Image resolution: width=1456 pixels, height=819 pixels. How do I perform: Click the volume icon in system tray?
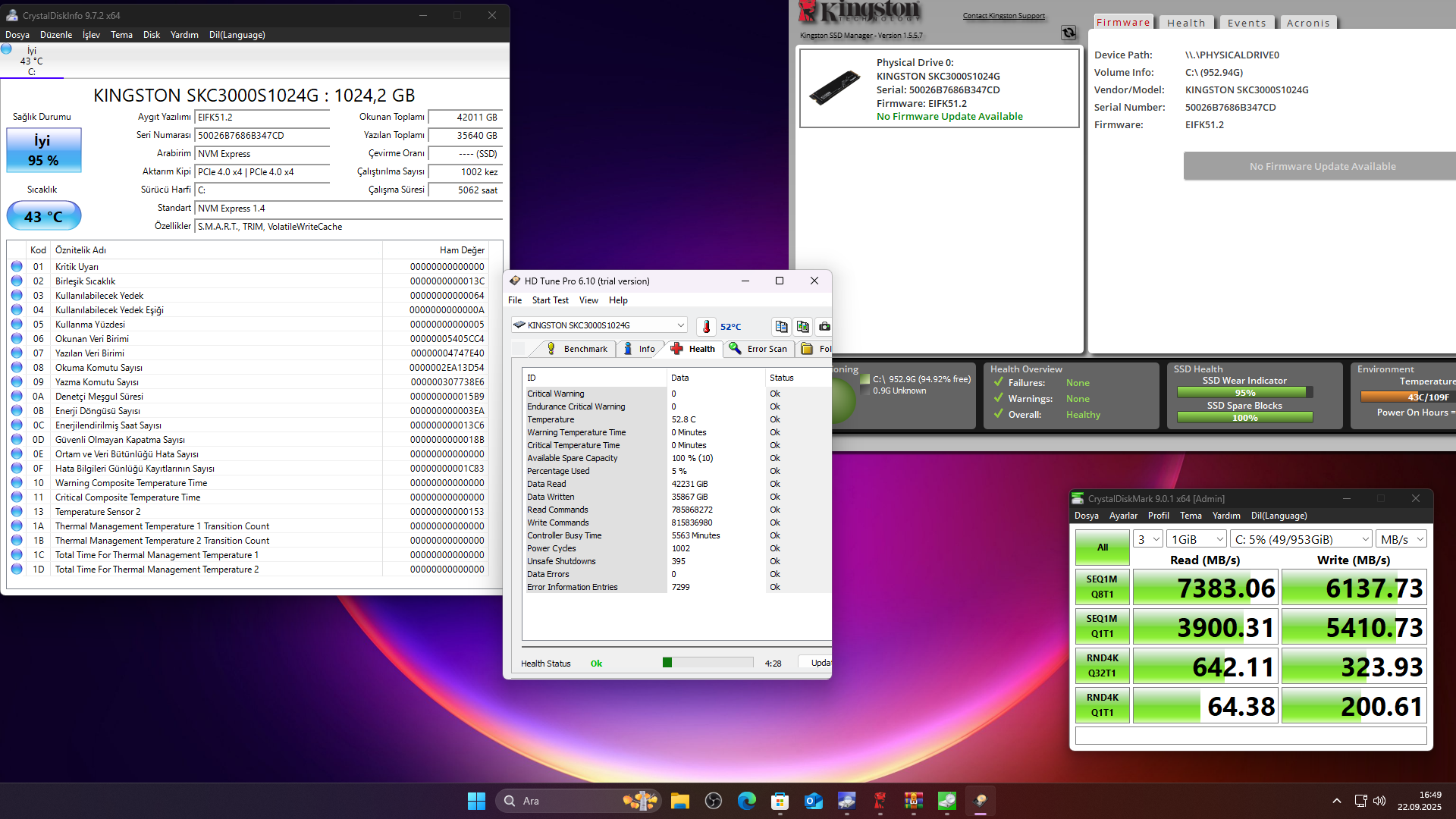[x=1379, y=801]
